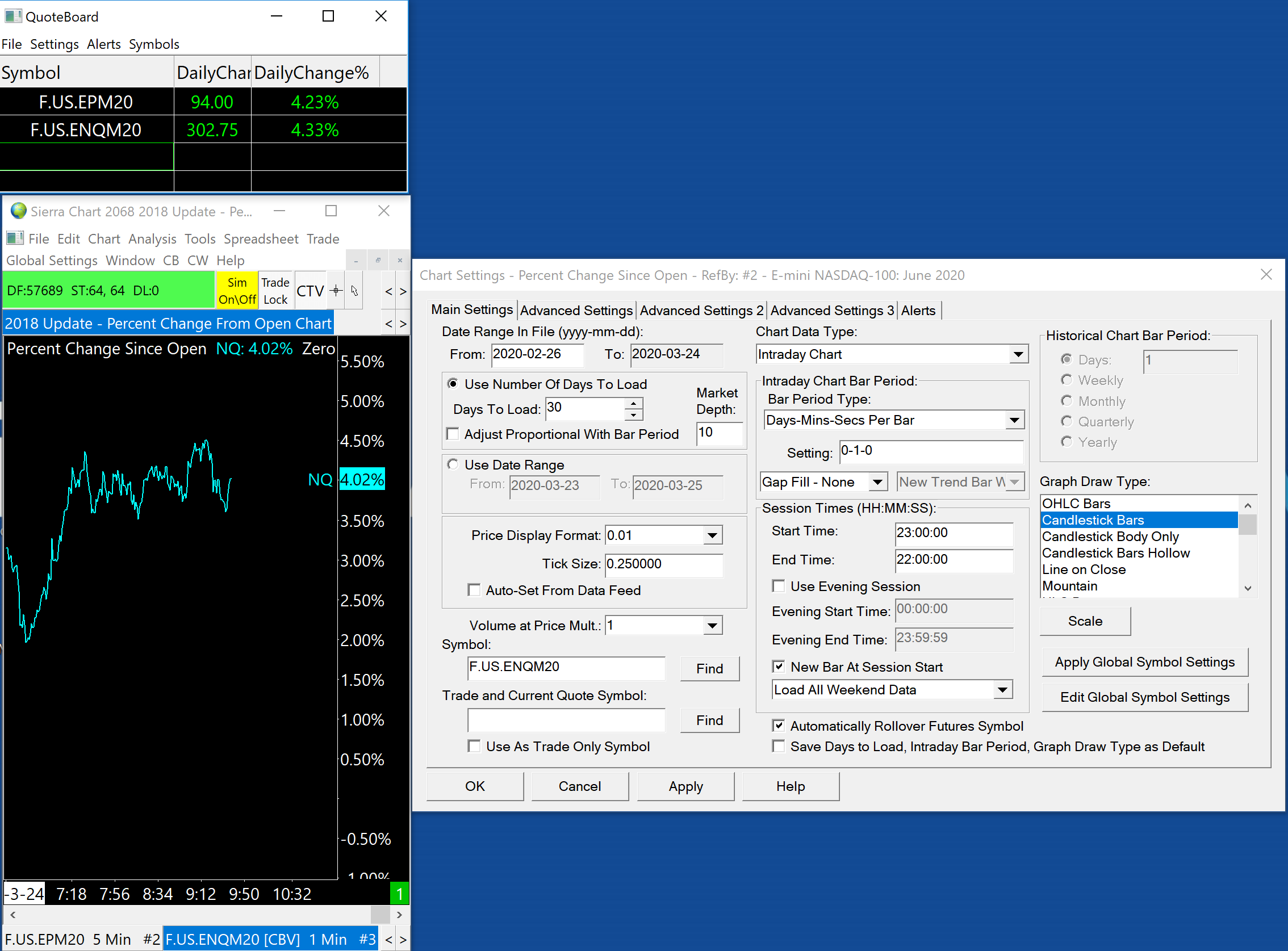1288x951 pixels.
Task: Enable Adjust Proportional With Bar Period
Action: click(453, 434)
